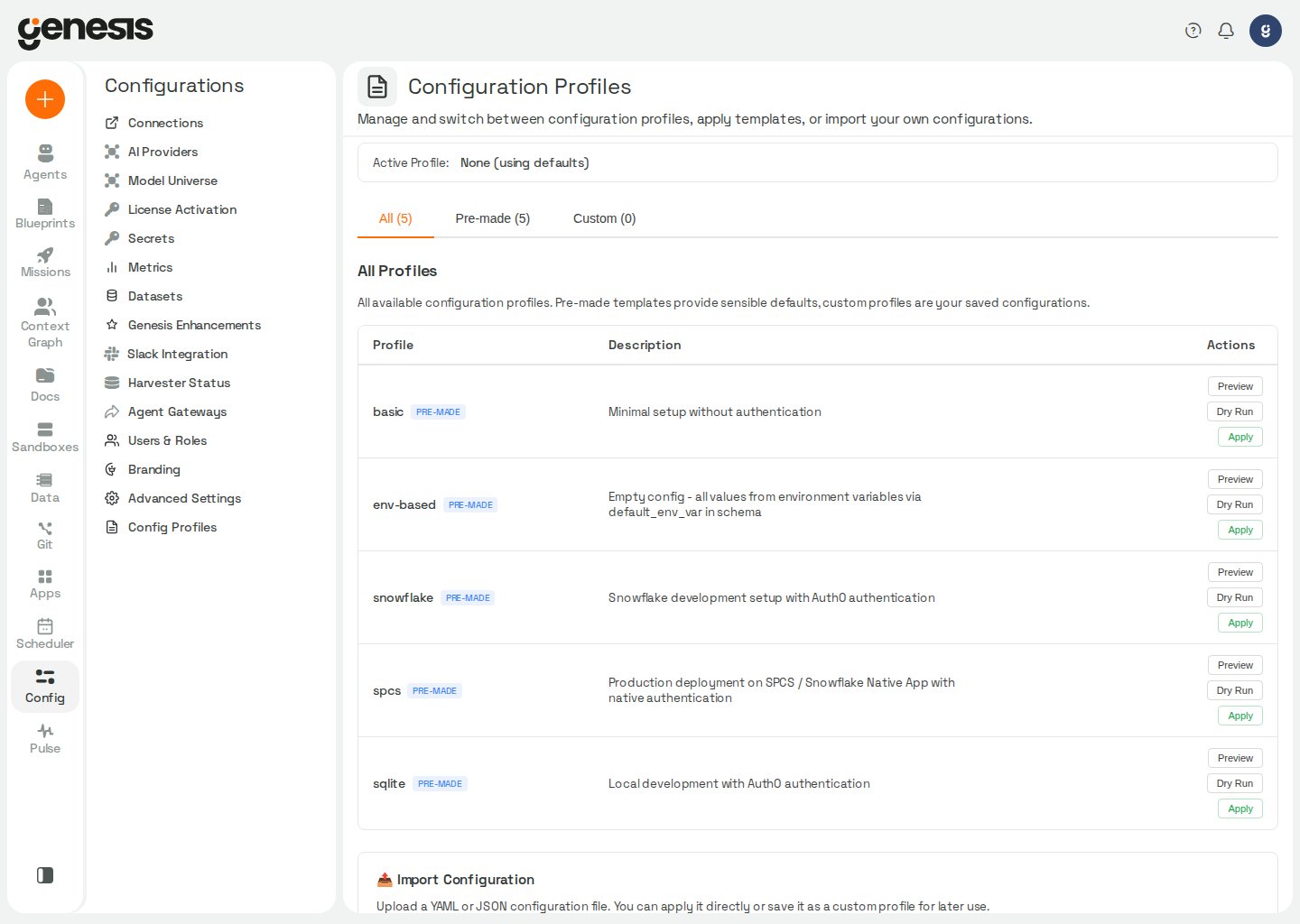1300x924 pixels.
Task: Click the Active Profile None value
Action: click(x=525, y=162)
